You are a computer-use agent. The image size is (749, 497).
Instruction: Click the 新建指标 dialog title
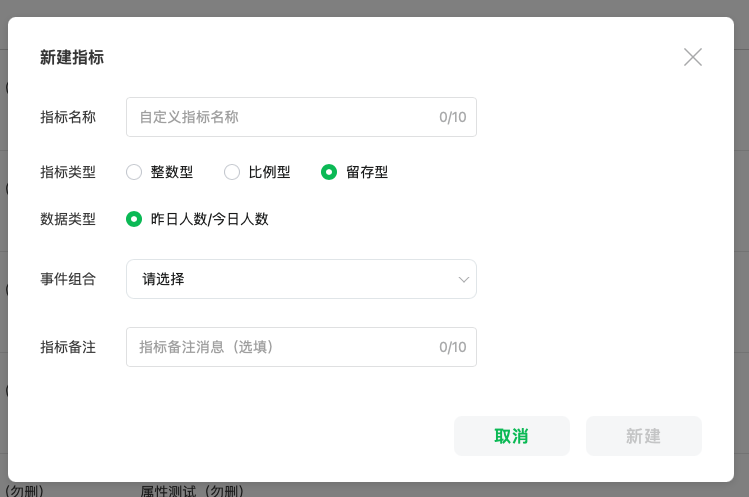tap(72, 57)
